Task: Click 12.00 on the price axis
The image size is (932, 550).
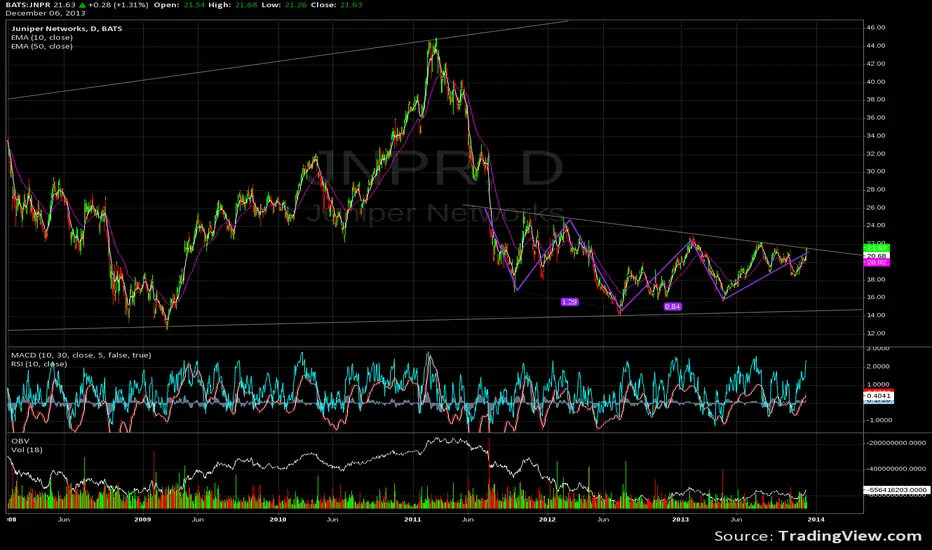Action: (876, 333)
